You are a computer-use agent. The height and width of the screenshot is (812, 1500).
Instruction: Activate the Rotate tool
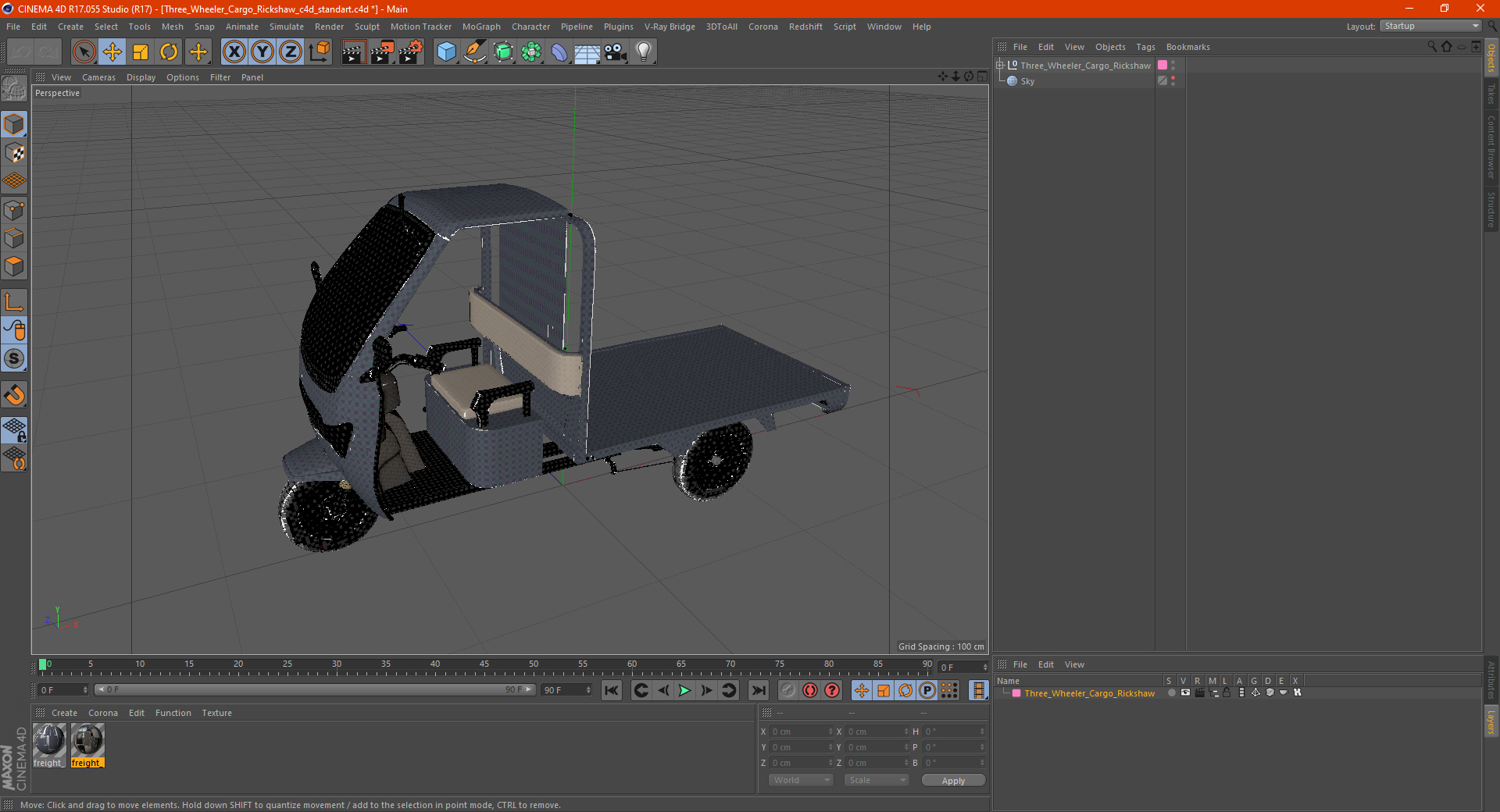click(169, 52)
